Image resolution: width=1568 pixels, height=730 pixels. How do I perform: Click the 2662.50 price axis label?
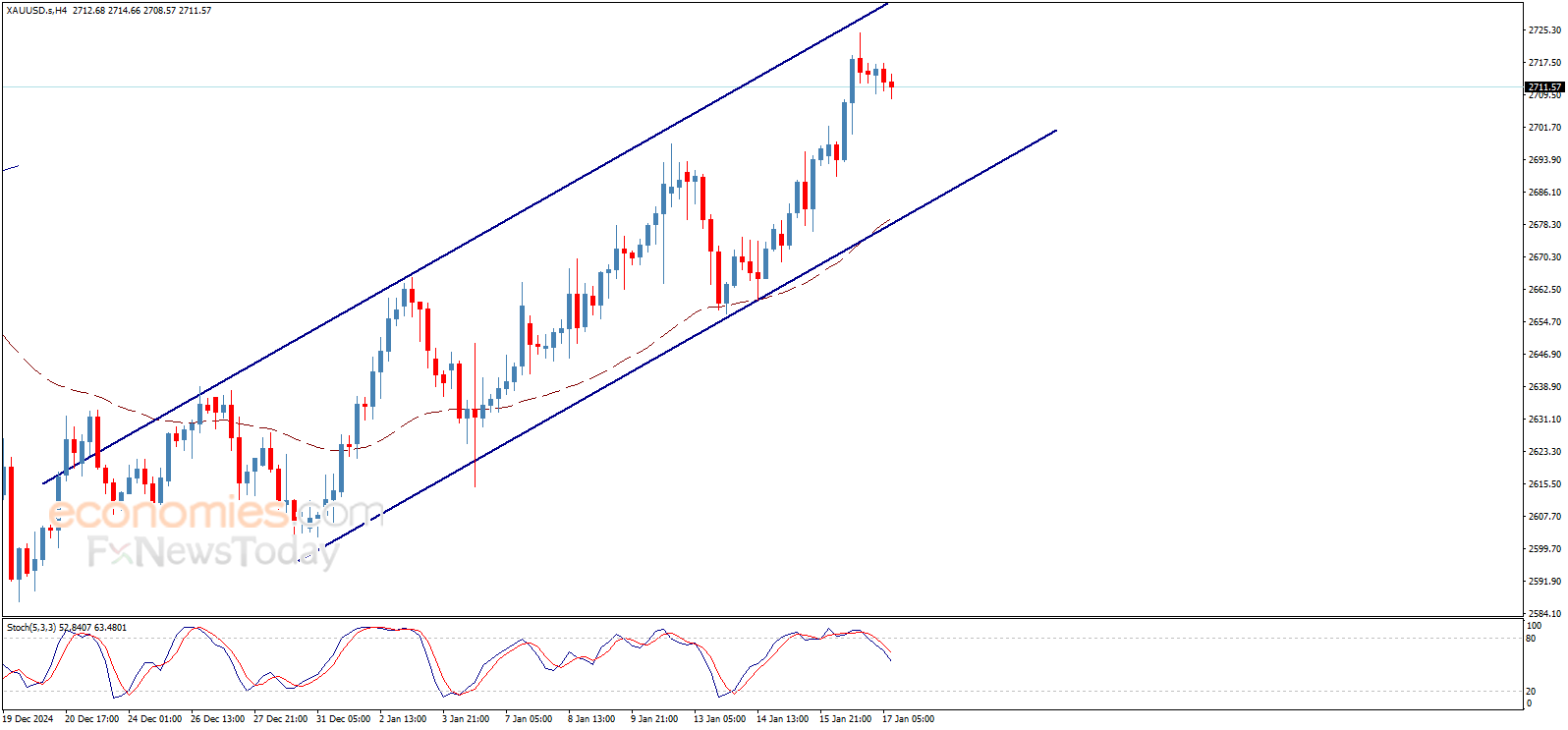[x=1544, y=290]
